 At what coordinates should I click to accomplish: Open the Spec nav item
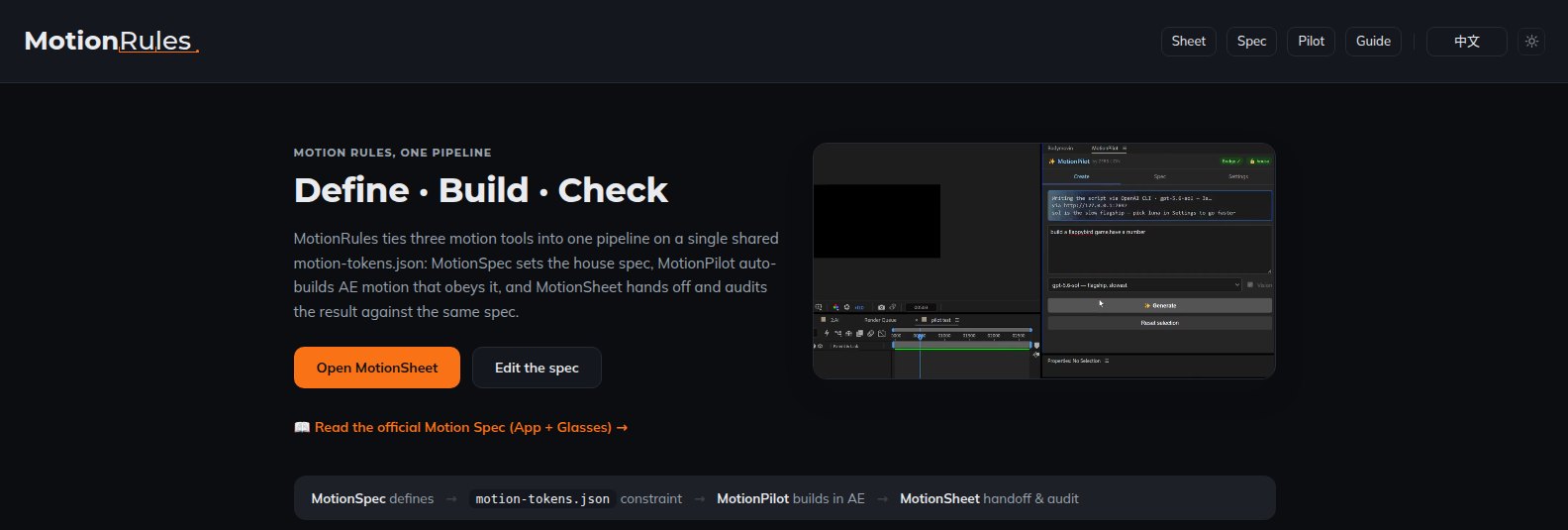[1251, 42]
